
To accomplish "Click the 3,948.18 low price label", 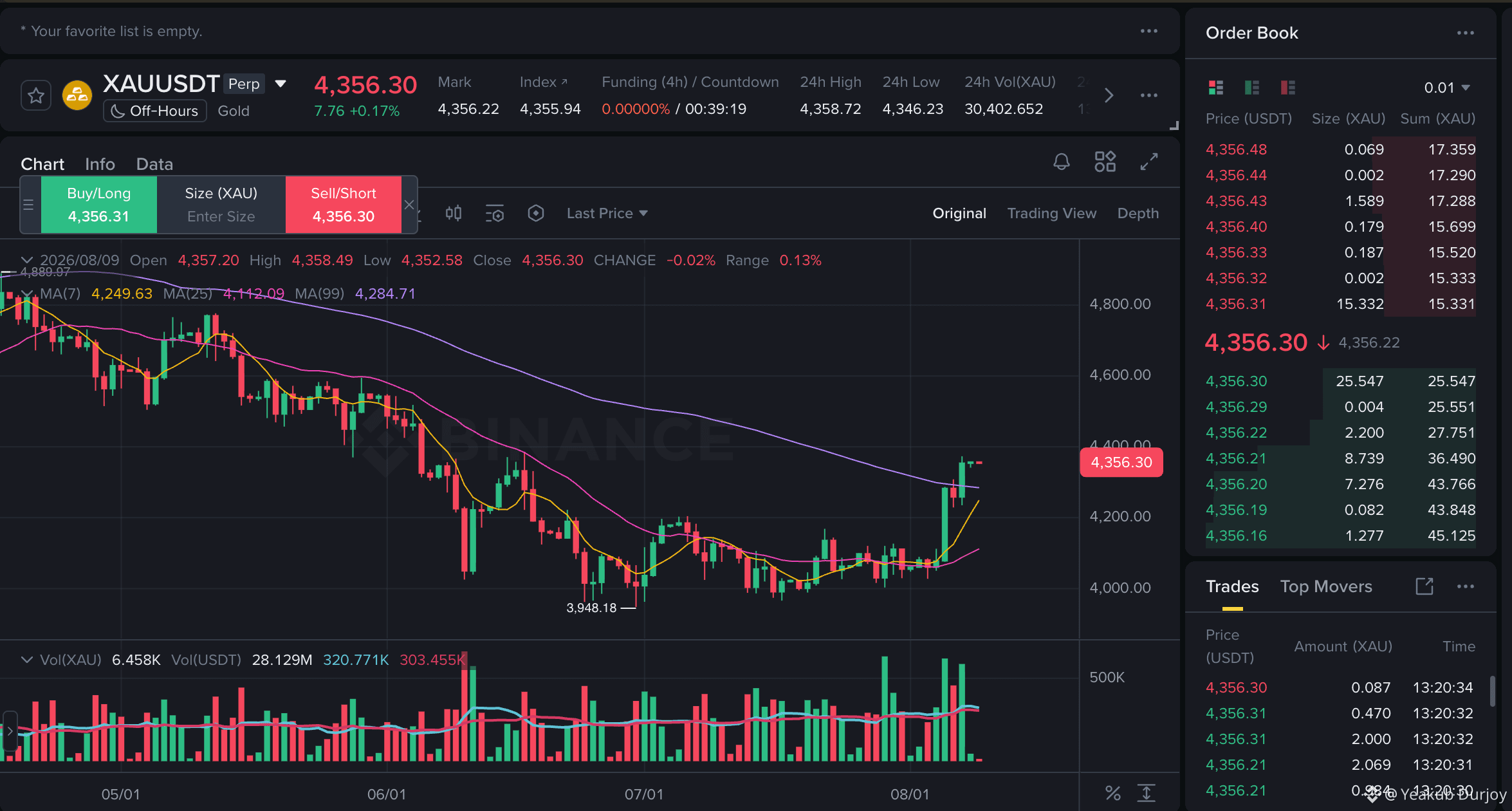I will coord(591,608).
